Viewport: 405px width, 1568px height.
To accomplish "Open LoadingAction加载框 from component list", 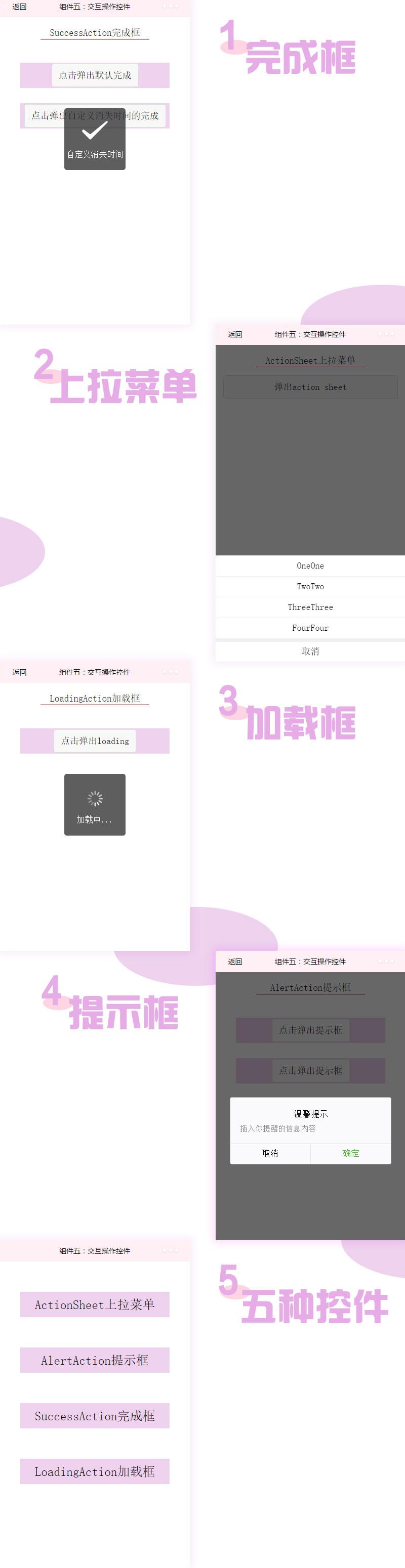I will point(95,1471).
